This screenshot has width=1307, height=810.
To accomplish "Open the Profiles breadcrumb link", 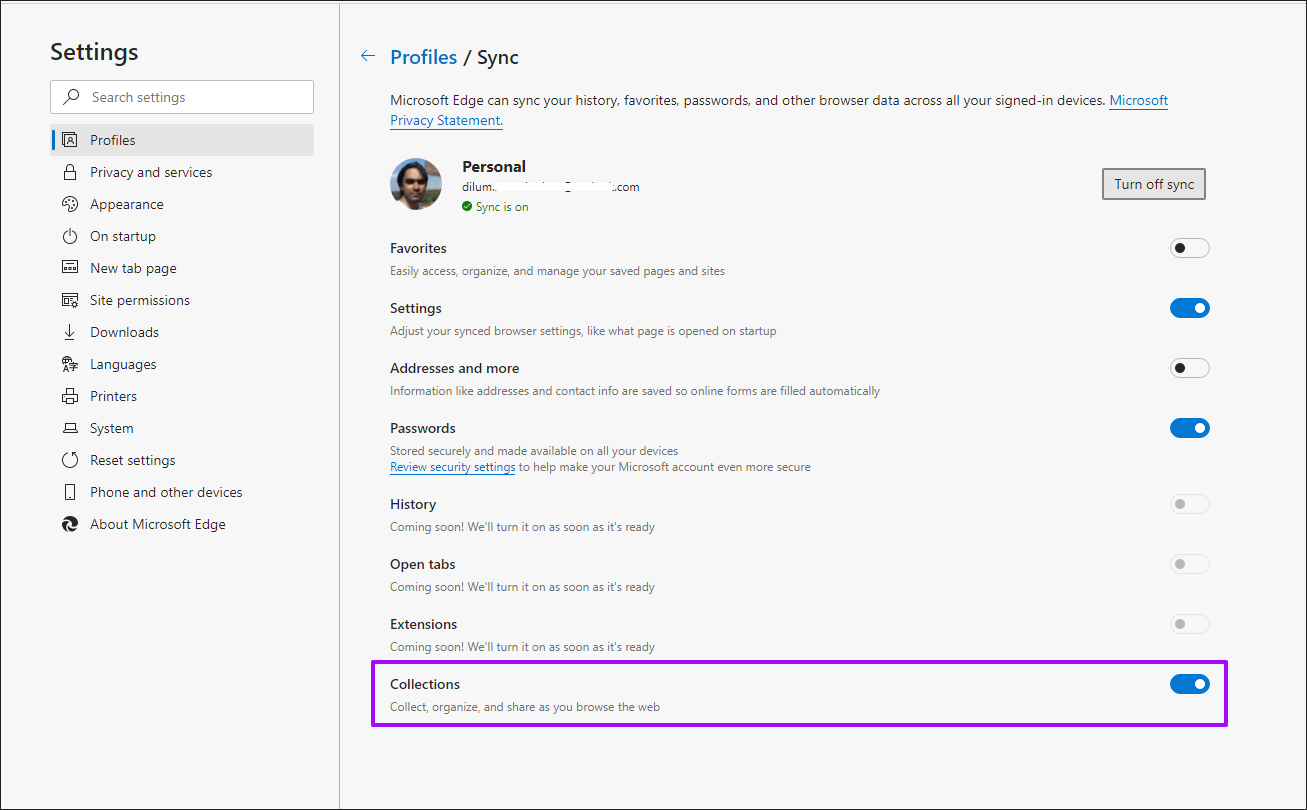I will (x=423, y=57).
